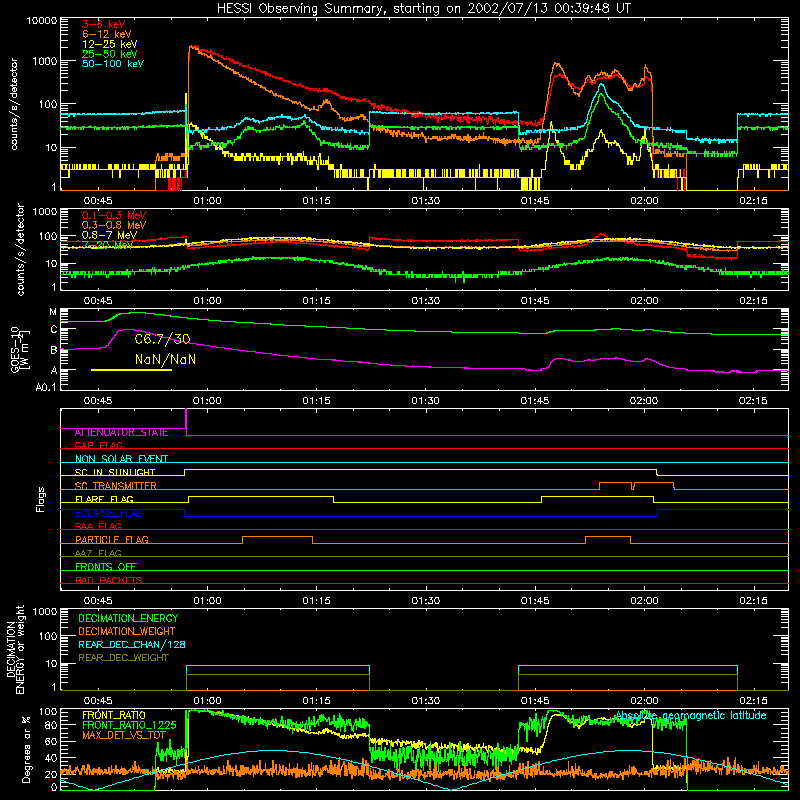Select the green 7-20 MeV legend label
The width and height of the screenshot is (800, 800).
tap(108, 245)
